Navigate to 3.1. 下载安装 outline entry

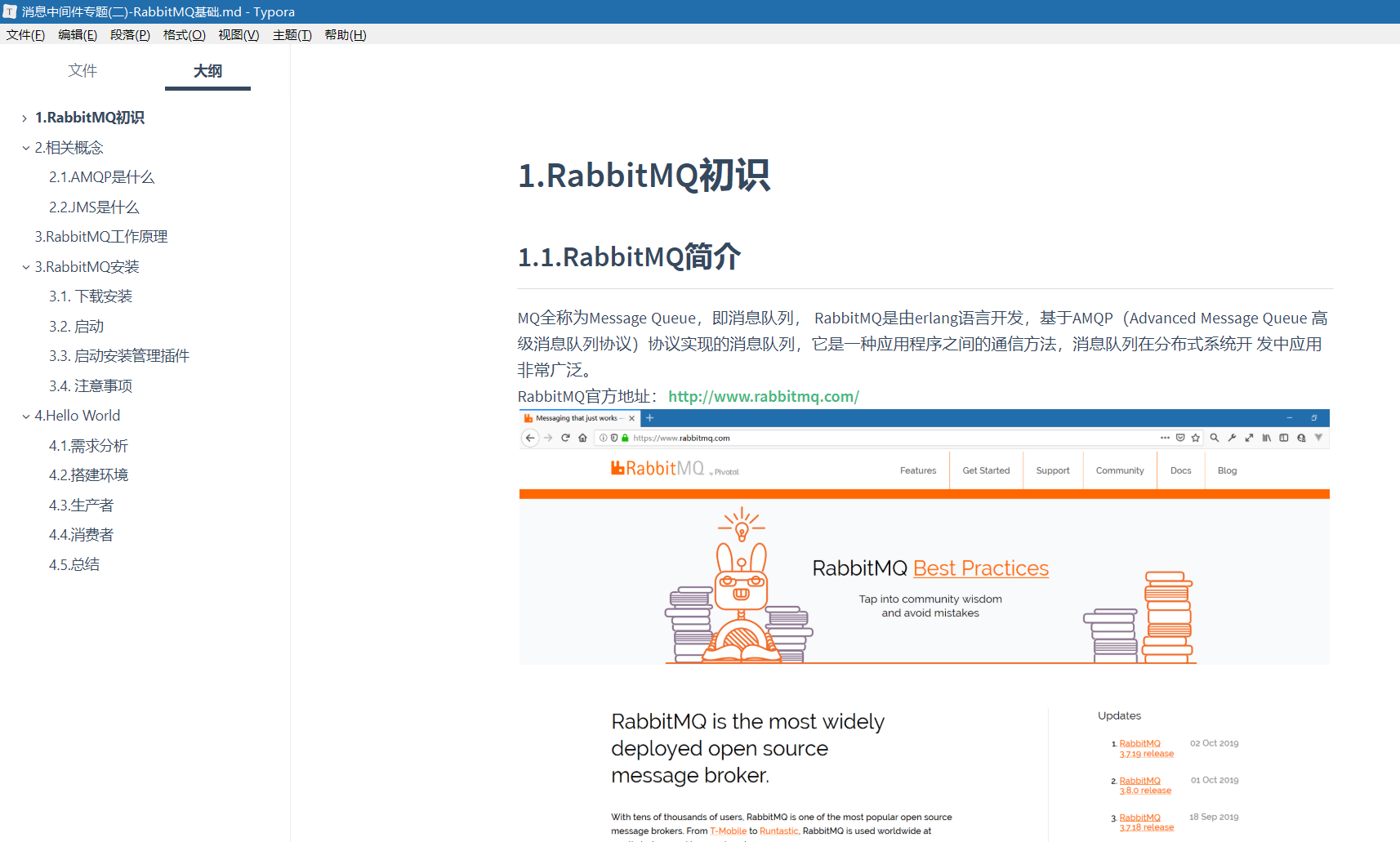(91, 296)
